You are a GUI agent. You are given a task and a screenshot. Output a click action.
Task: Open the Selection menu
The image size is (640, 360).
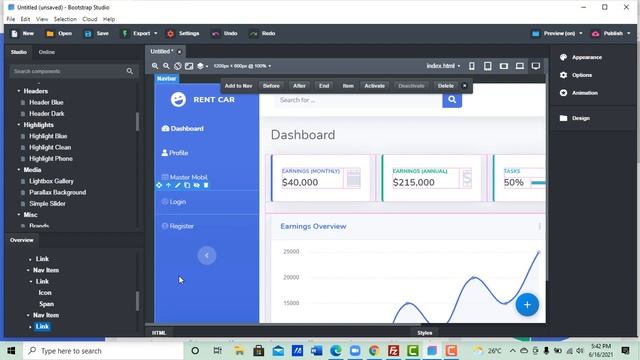[x=65, y=19]
